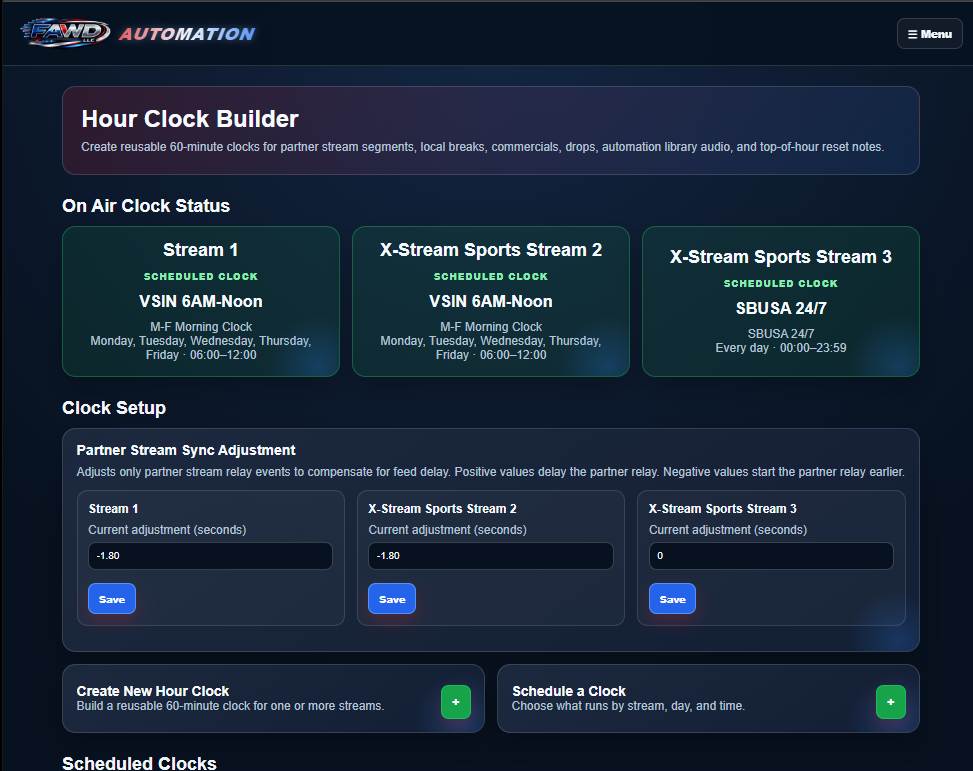Image resolution: width=973 pixels, height=771 pixels.
Task: Save X-Stream Sports Stream 2 sync adjustment
Action: (392, 599)
